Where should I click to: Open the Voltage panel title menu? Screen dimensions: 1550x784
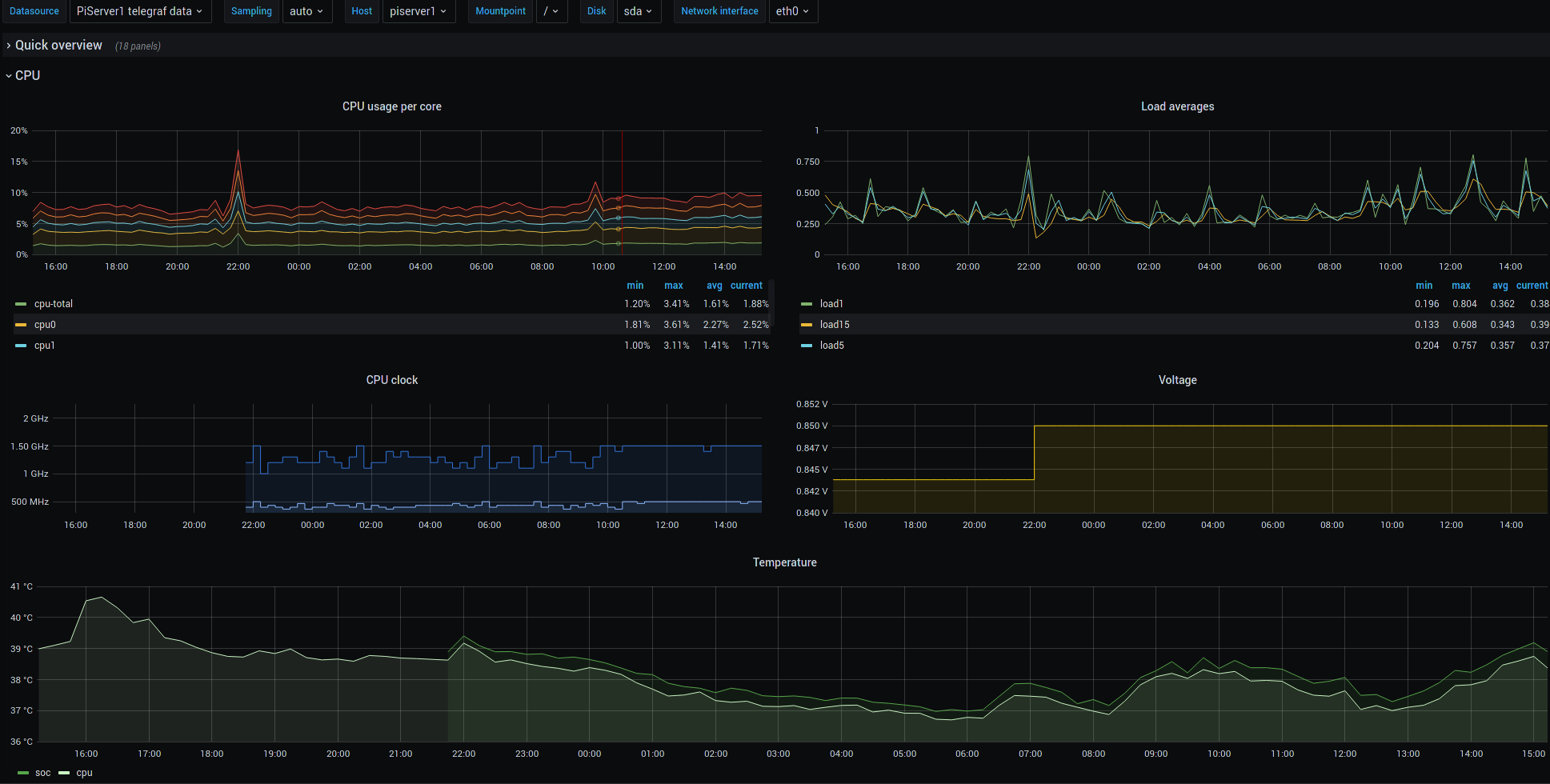coord(1178,380)
